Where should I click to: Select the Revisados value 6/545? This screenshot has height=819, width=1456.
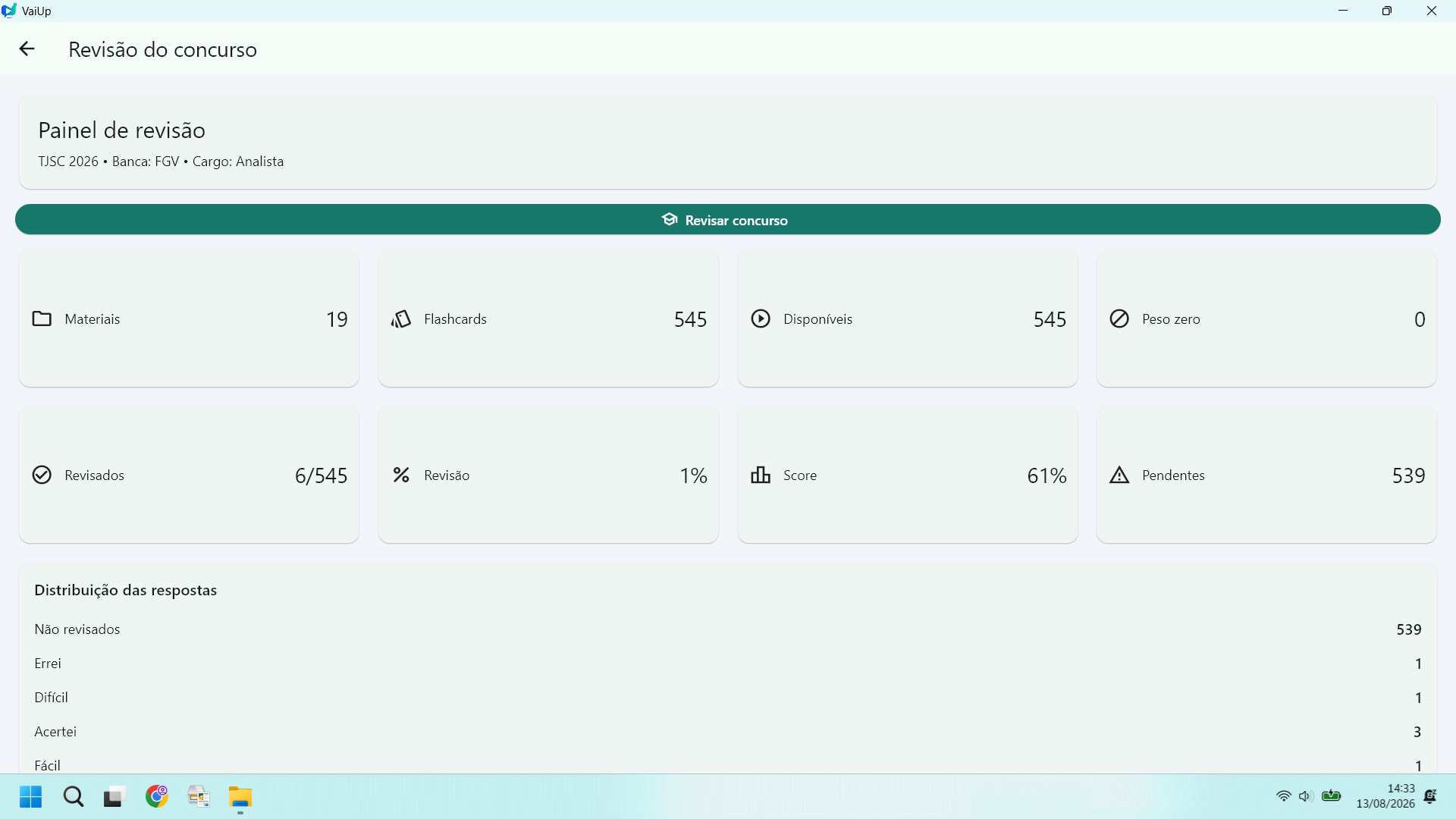pyautogui.click(x=321, y=475)
